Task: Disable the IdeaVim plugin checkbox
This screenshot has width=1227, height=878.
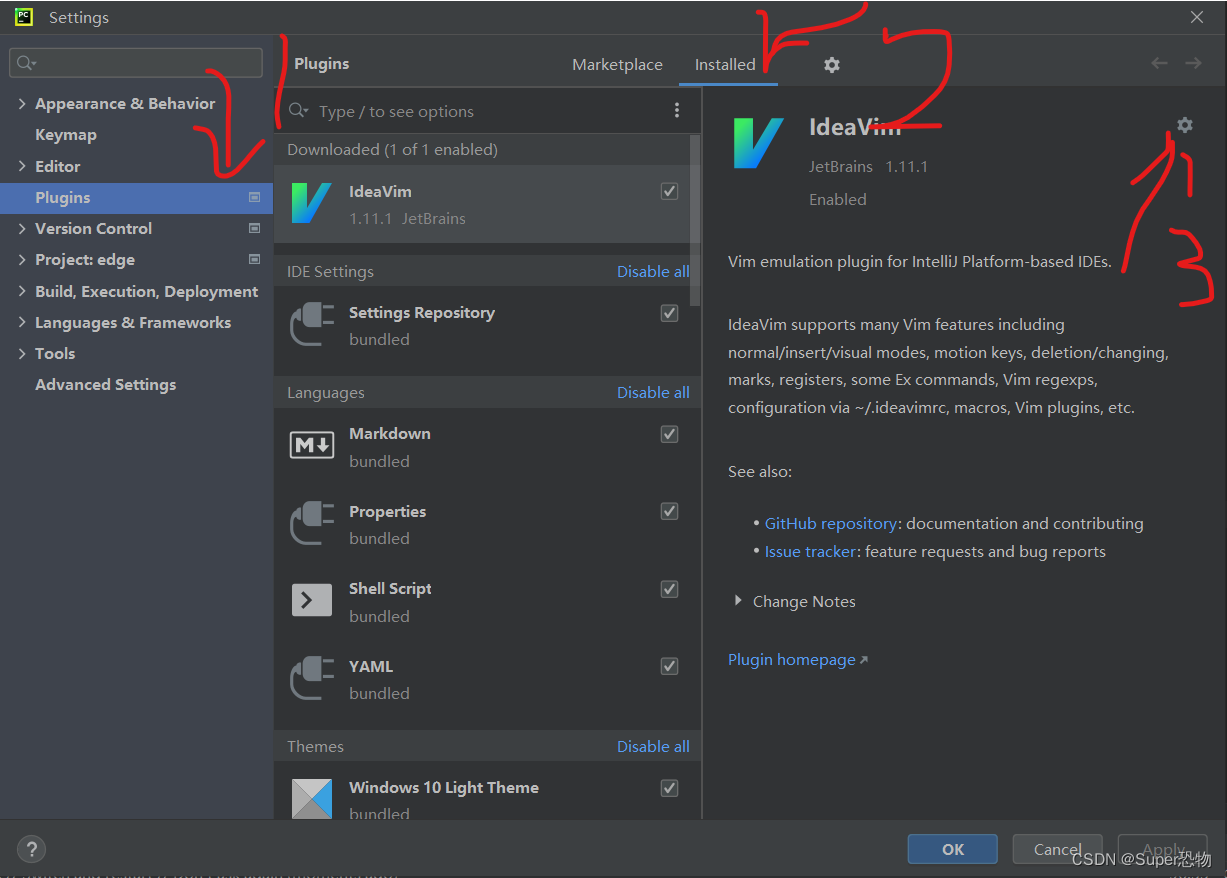Action: [x=669, y=191]
